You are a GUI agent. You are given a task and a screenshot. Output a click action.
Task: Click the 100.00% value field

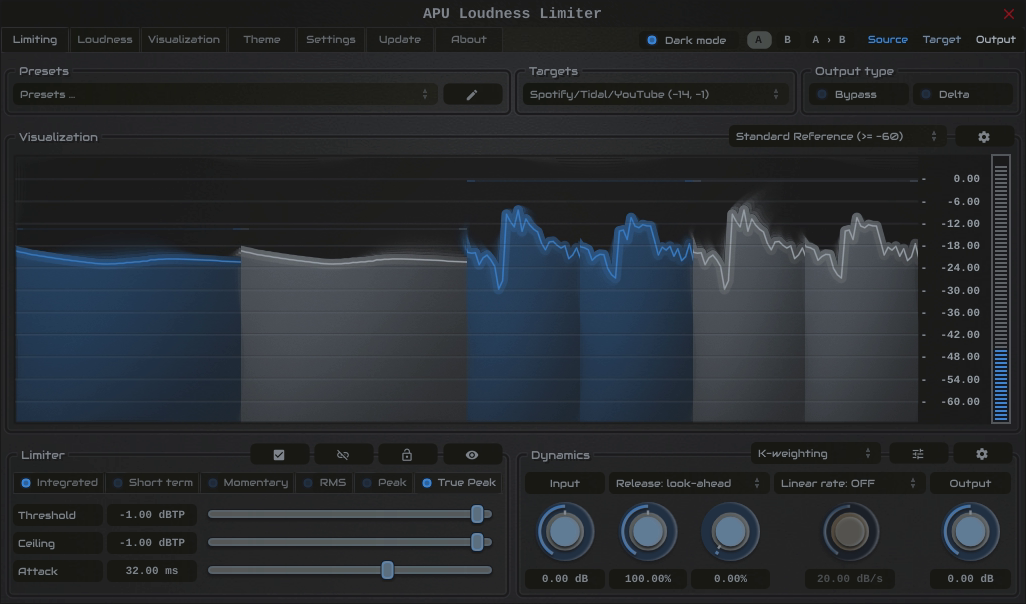click(648, 578)
